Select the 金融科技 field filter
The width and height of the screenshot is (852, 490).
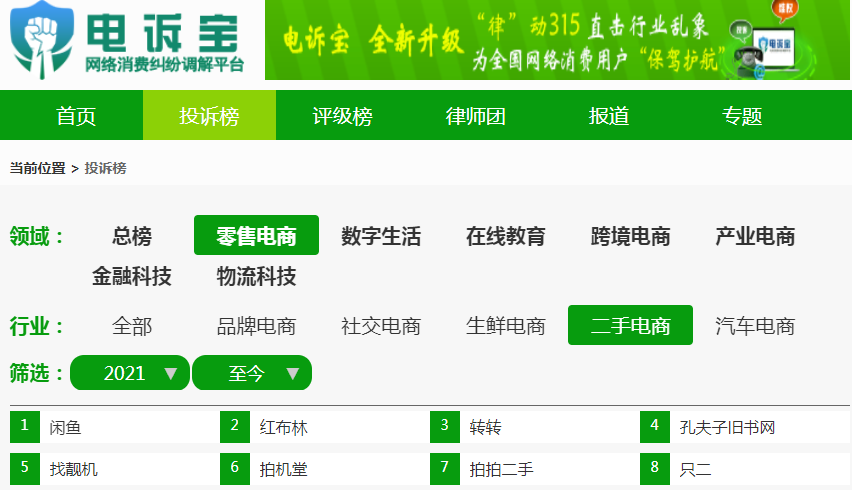[x=132, y=276]
